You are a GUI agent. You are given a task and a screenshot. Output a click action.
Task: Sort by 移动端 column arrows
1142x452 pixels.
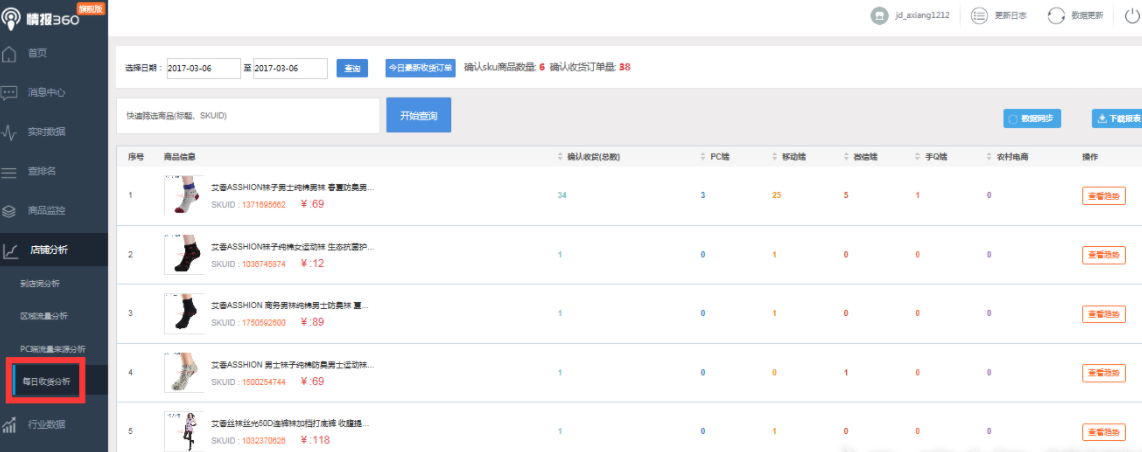(773, 156)
